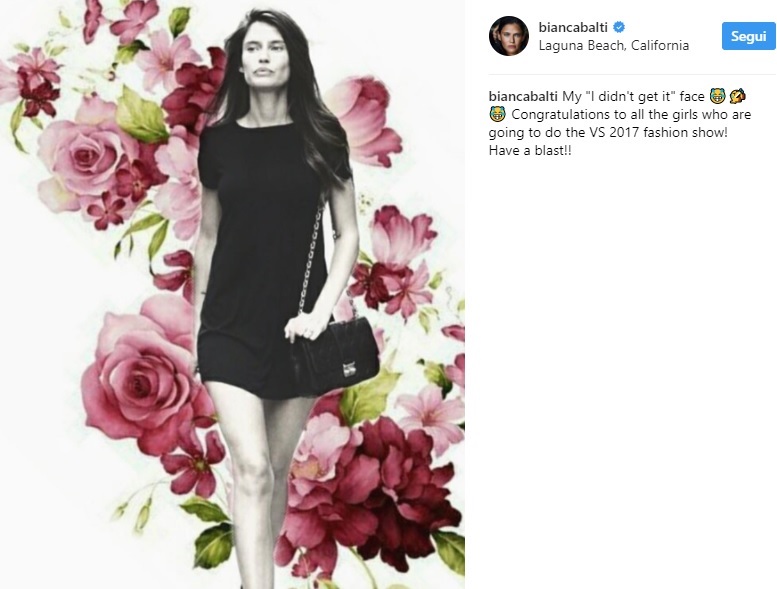
Task: Click first laughing emoji in caption
Action: tap(717, 96)
